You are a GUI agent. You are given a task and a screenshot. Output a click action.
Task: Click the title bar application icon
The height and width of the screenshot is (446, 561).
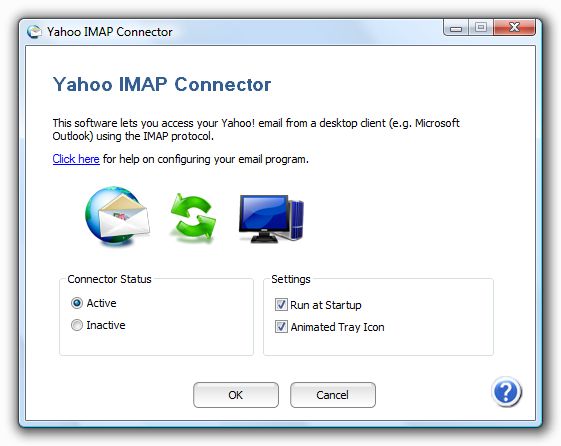pos(34,31)
